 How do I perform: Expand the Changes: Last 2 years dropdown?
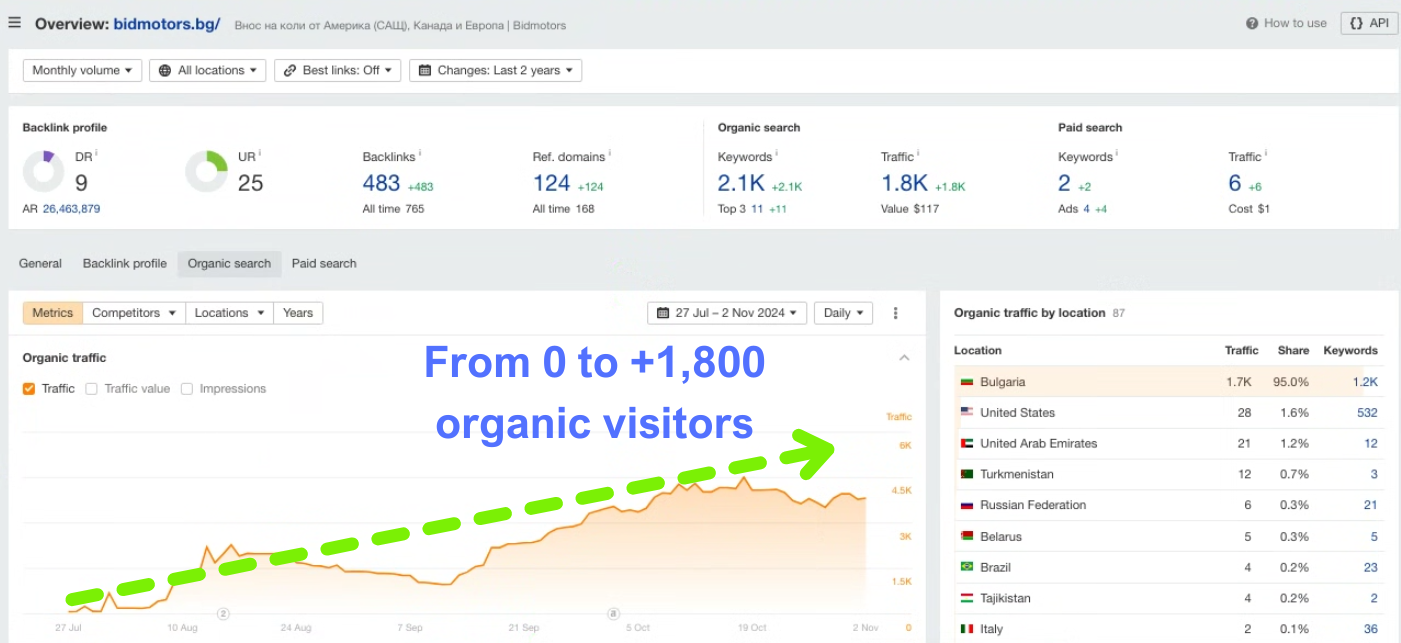495,70
